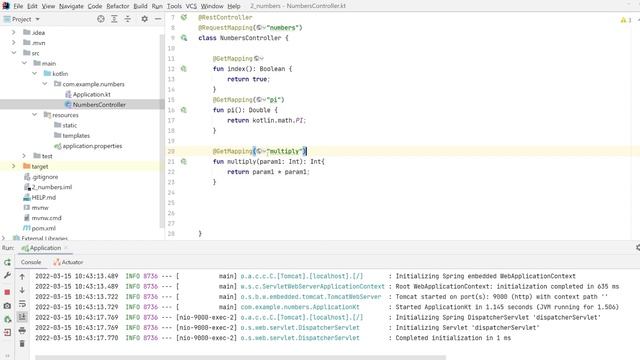640x360 pixels.
Task: Open the Navigate menu
Action: [71, 6]
